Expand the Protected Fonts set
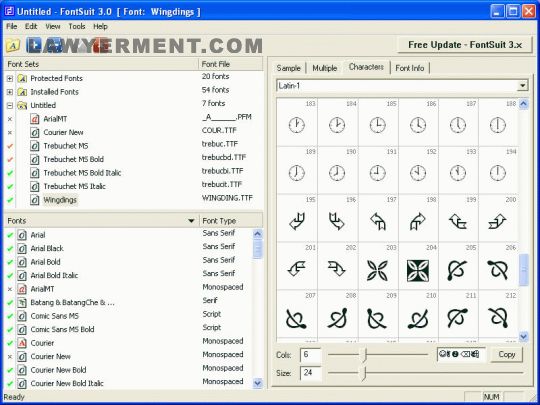Image resolution: width=540 pixels, height=405 pixels. pos(10,79)
